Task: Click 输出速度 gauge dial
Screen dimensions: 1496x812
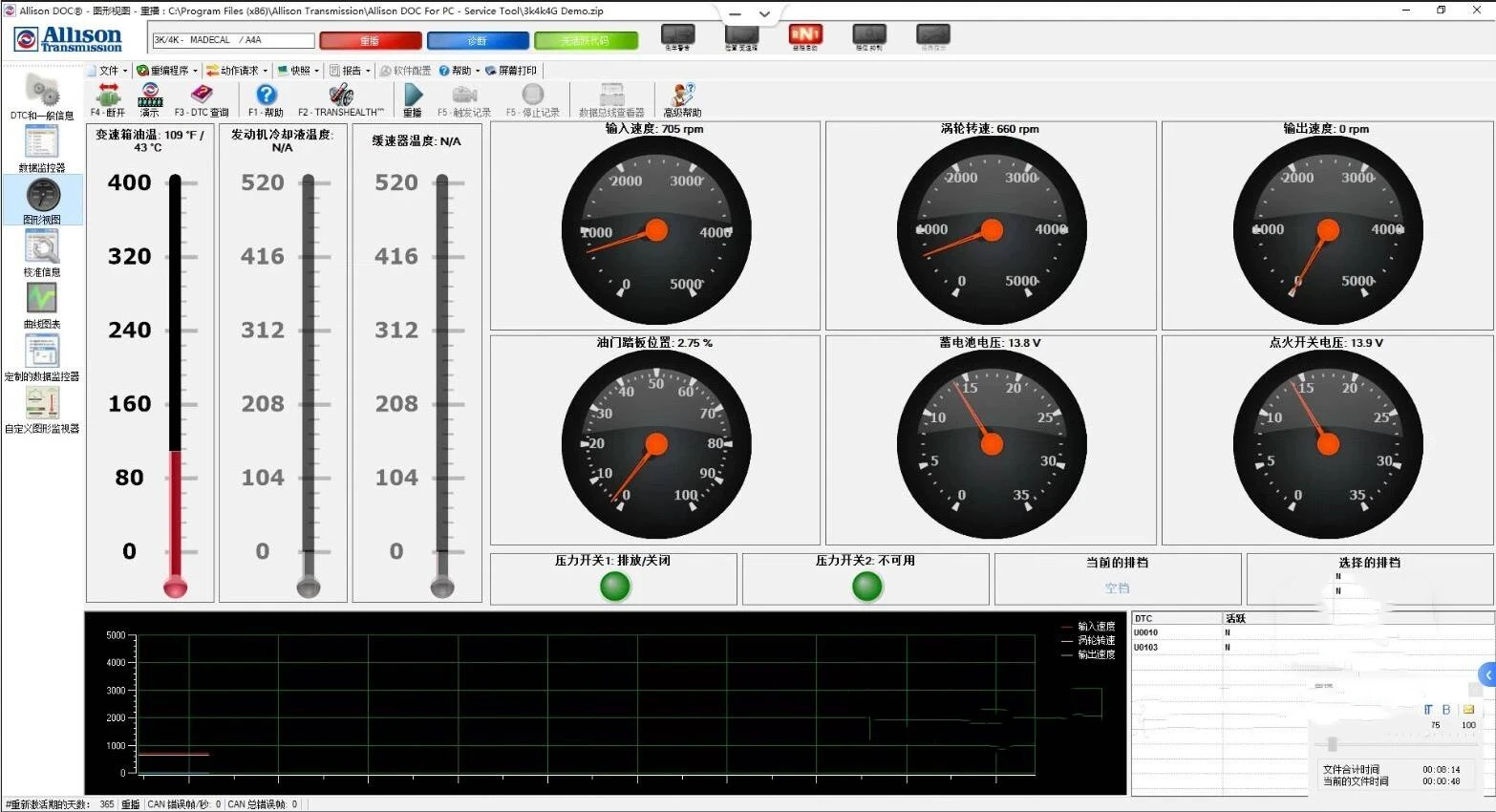Action: click(1328, 230)
